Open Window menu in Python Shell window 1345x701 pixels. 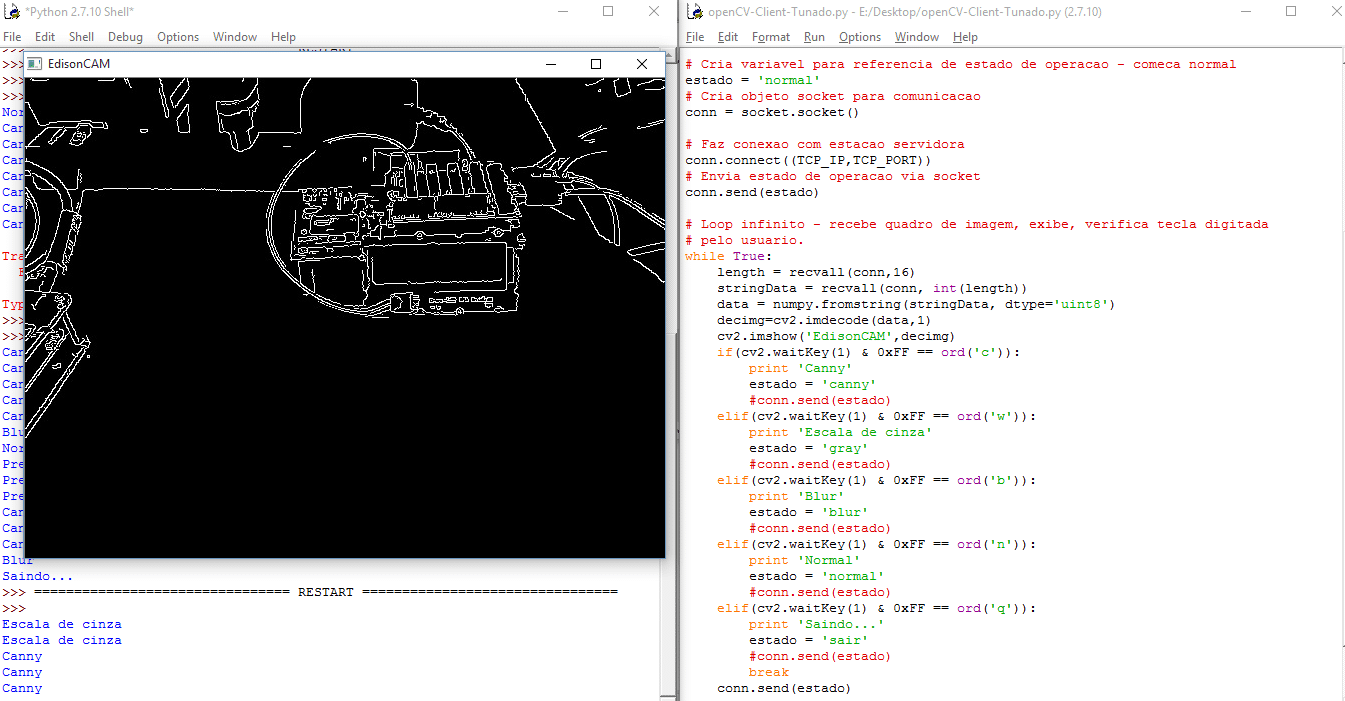coord(235,37)
